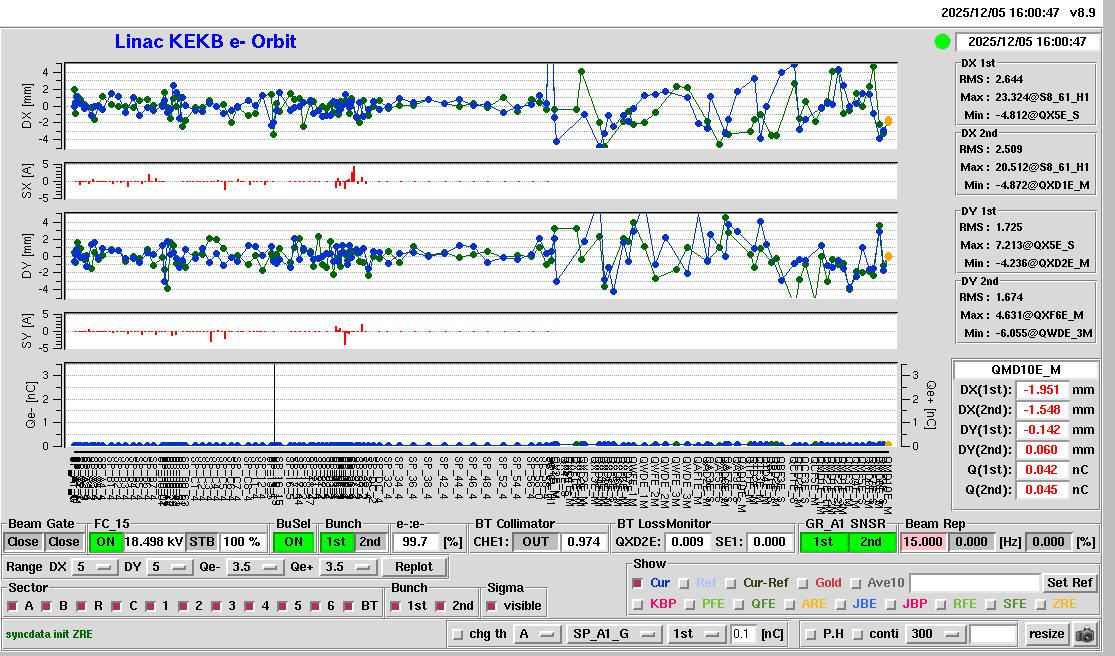Select the GR_A1 SNSR 2nd indicator
This screenshot has width=1115, height=656.
(x=872, y=541)
